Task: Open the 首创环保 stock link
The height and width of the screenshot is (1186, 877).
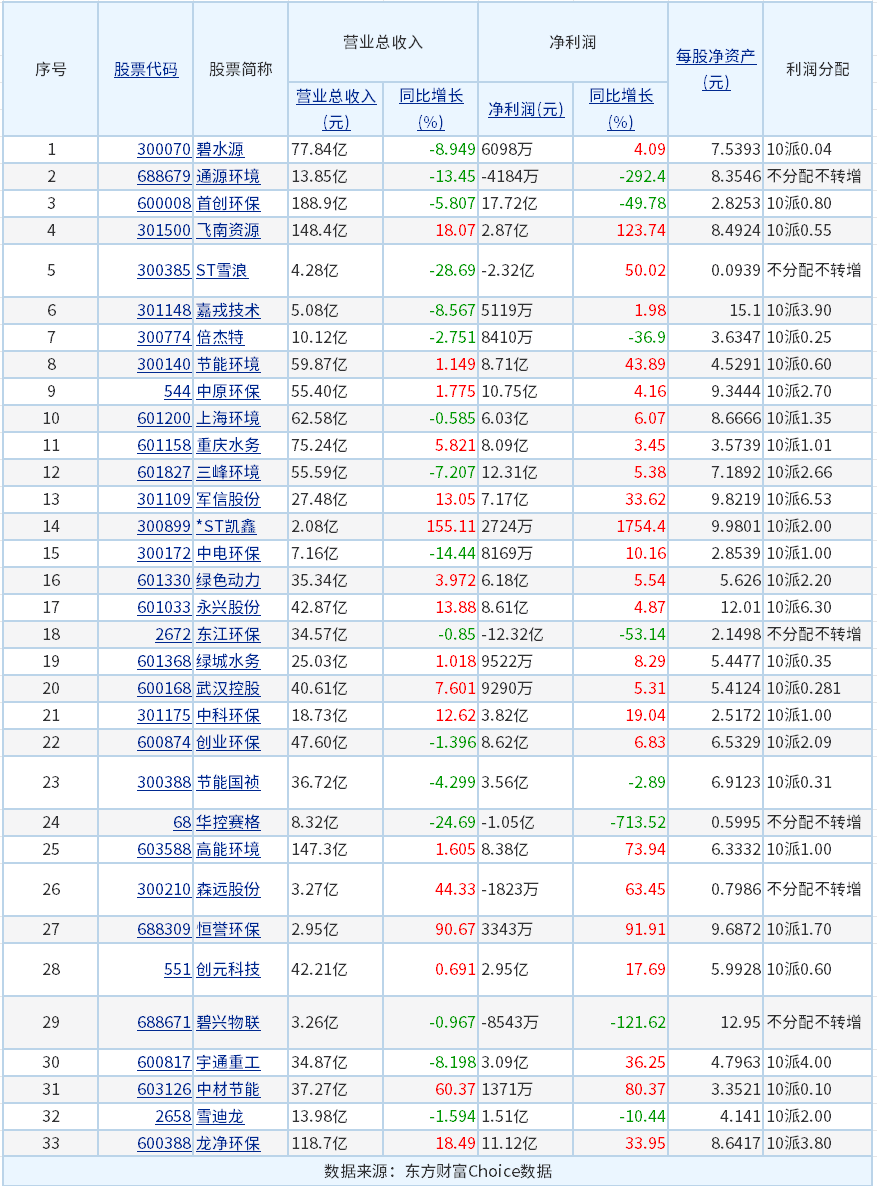Action: (x=227, y=204)
